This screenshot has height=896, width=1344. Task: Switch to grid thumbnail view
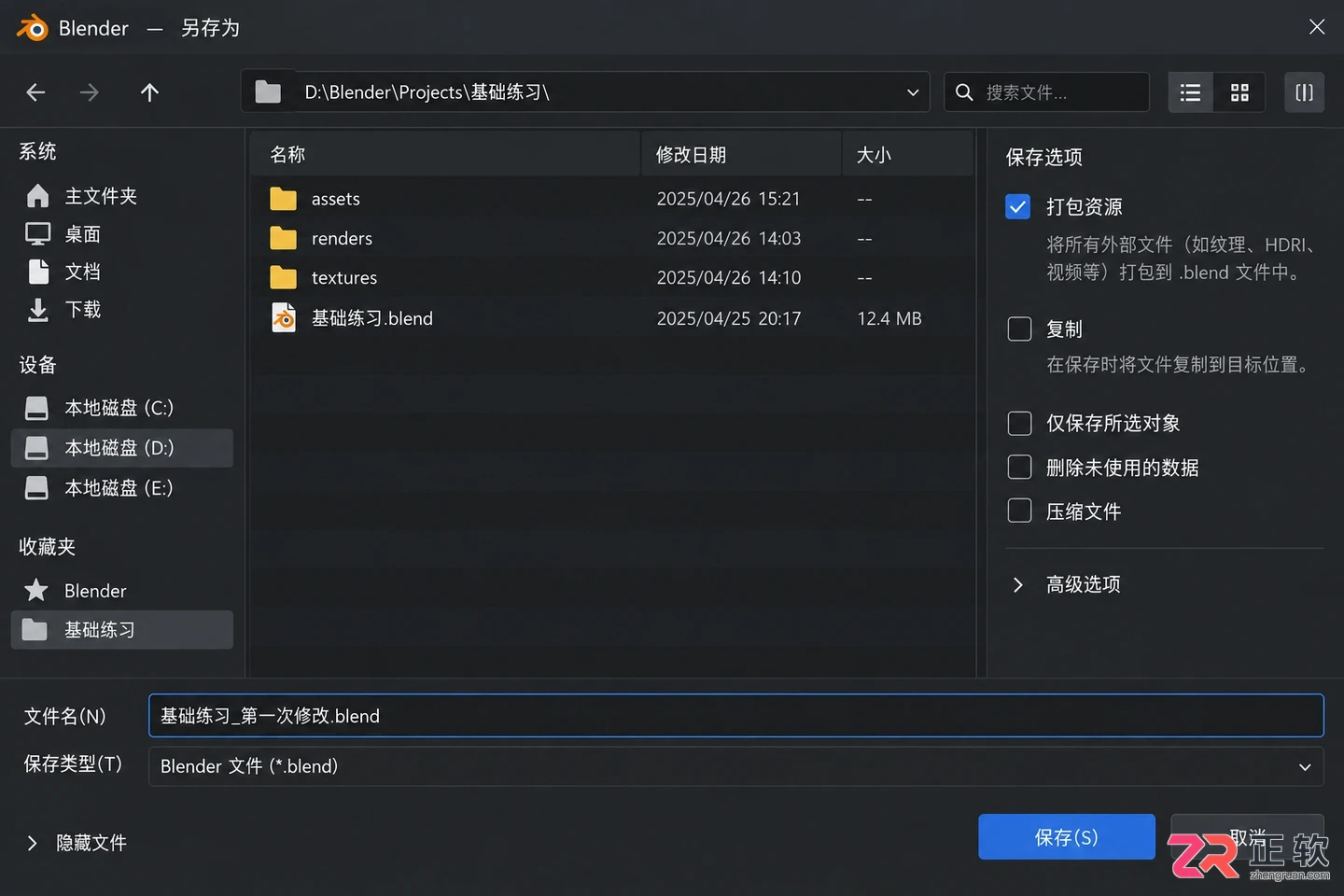1239,92
